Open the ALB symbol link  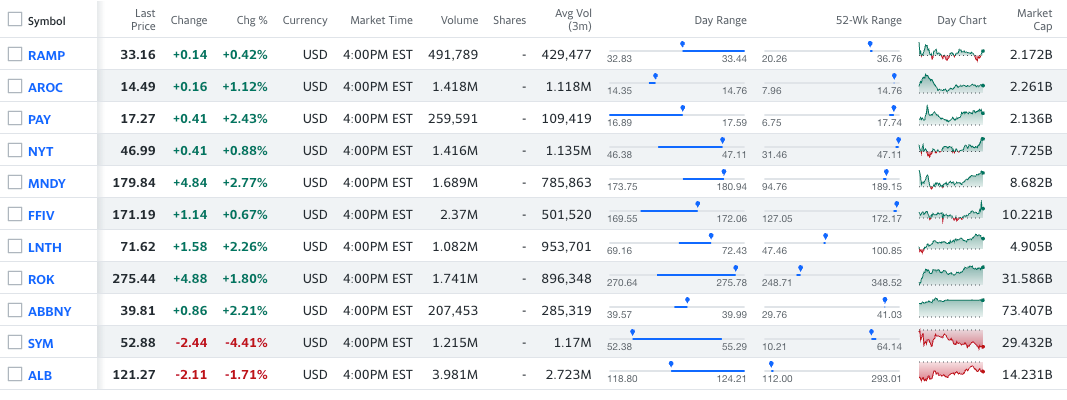(40, 375)
